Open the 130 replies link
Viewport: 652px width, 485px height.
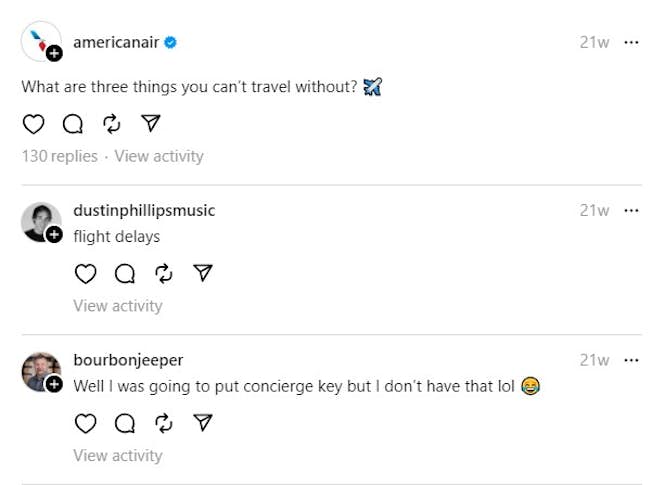point(60,156)
